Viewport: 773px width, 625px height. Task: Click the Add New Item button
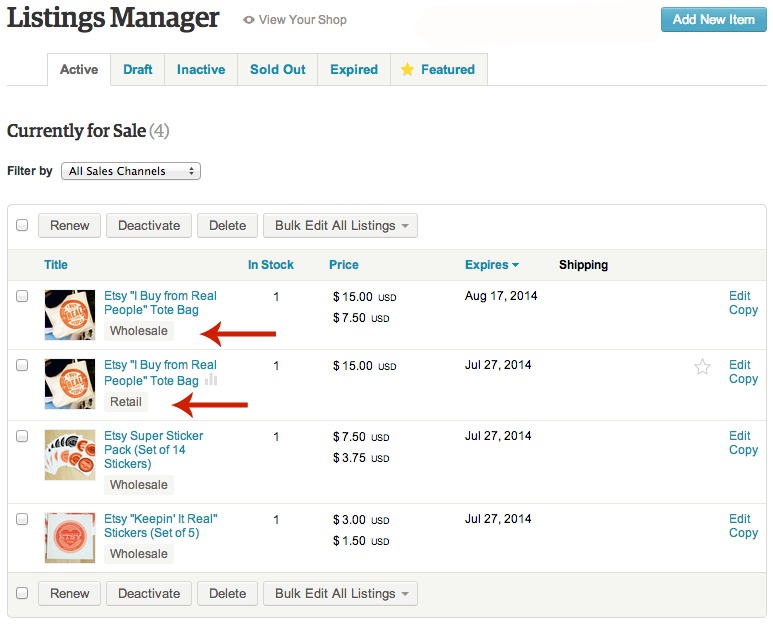[713, 20]
